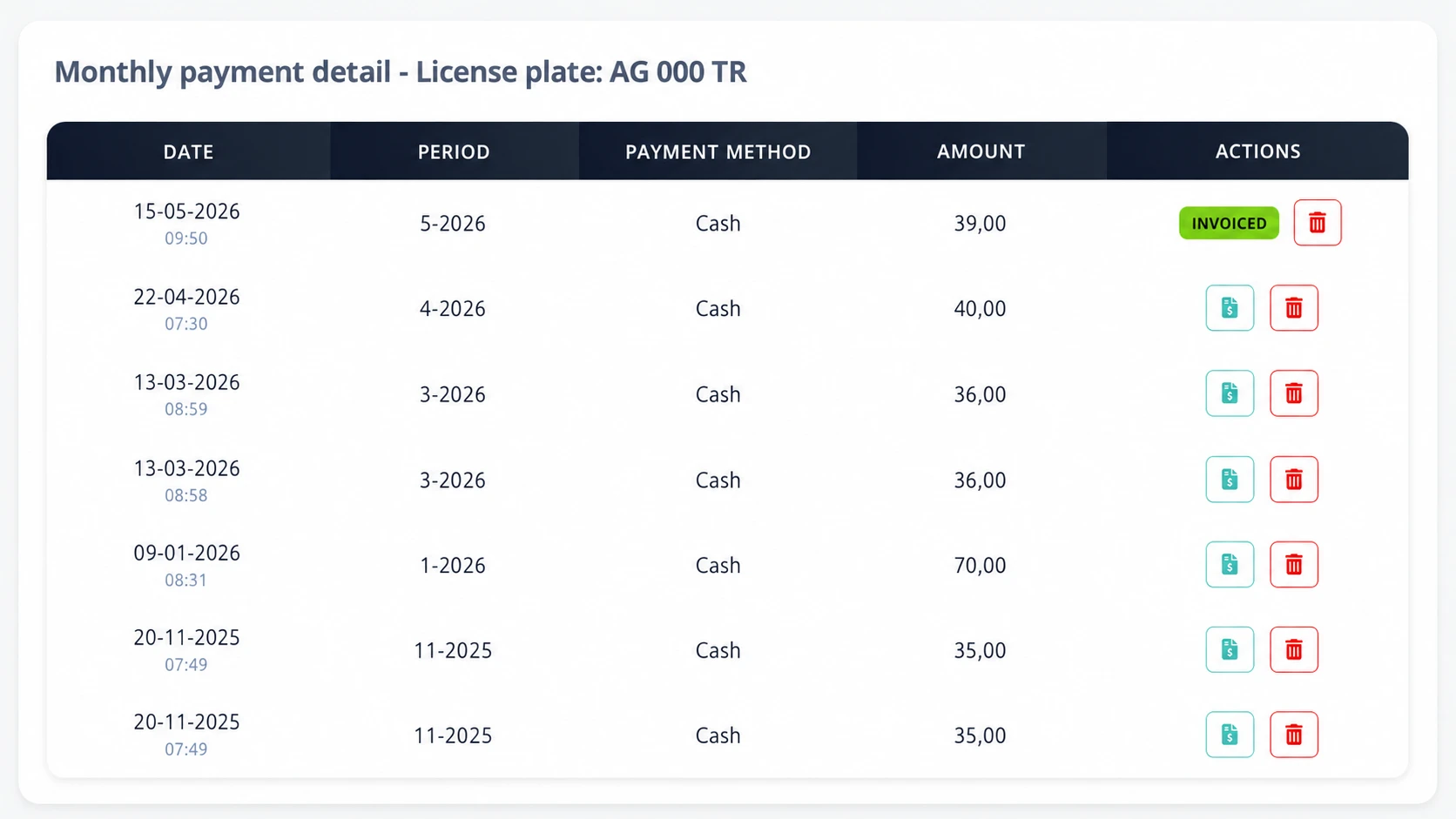Click the green INVOICED badge
This screenshot has height=819, width=1456.
(1229, 223)
